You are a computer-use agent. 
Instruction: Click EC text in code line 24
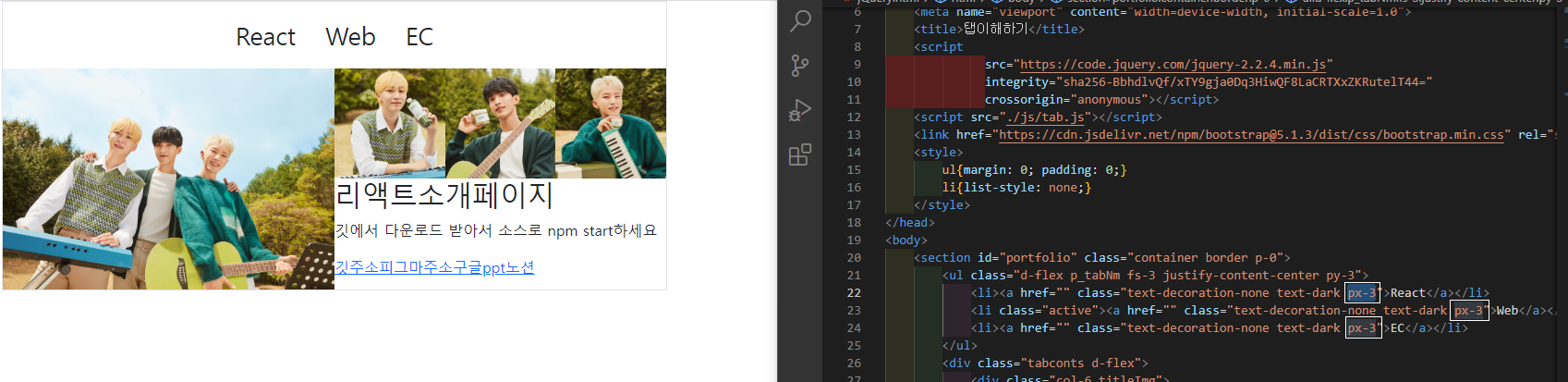tap(1397, 327)
